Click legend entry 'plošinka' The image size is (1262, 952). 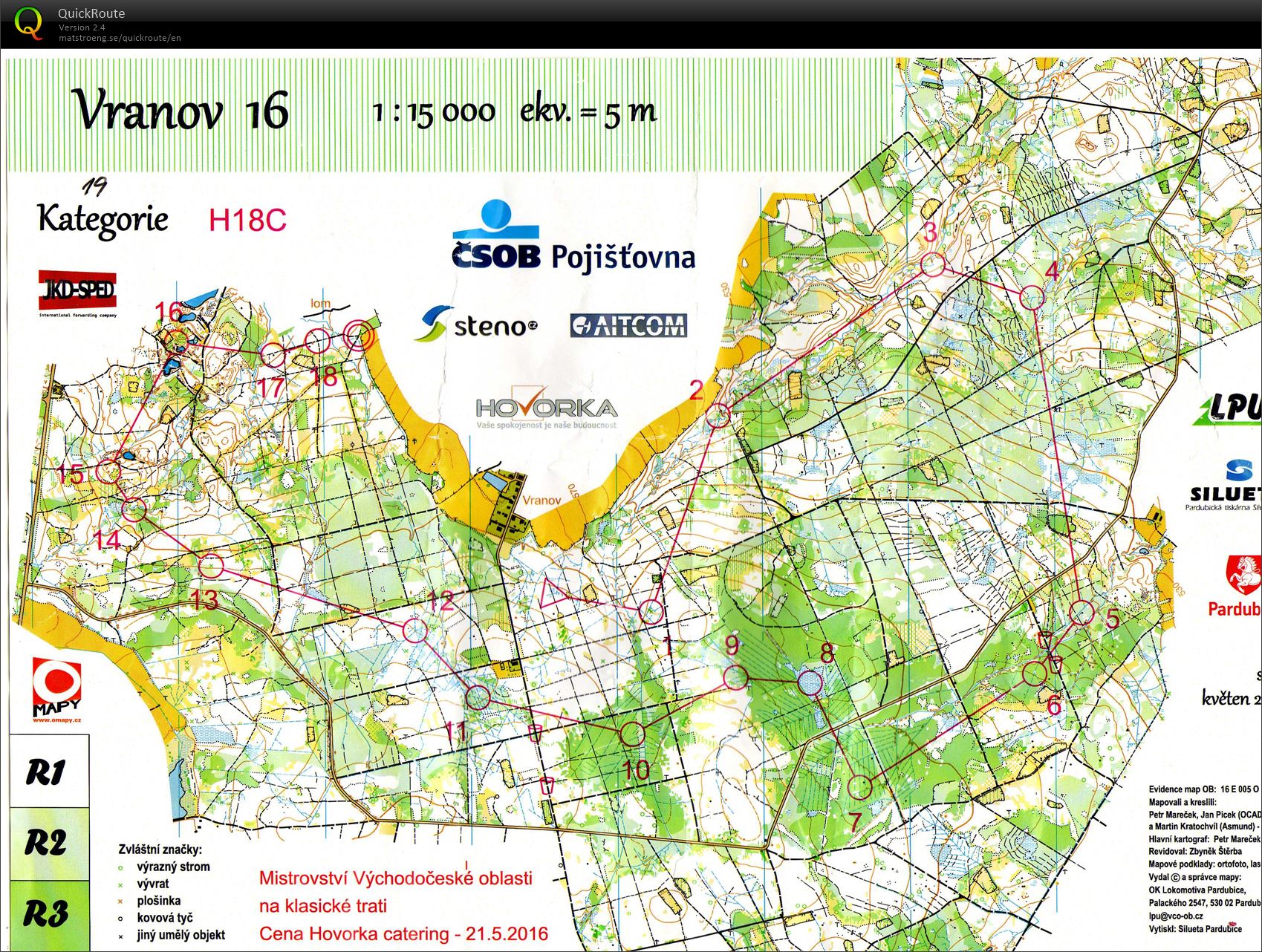(x=158, y=901)
